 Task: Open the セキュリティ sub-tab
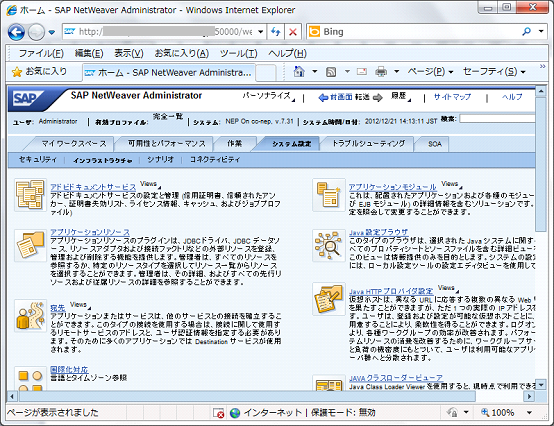(x=38, y=160)
